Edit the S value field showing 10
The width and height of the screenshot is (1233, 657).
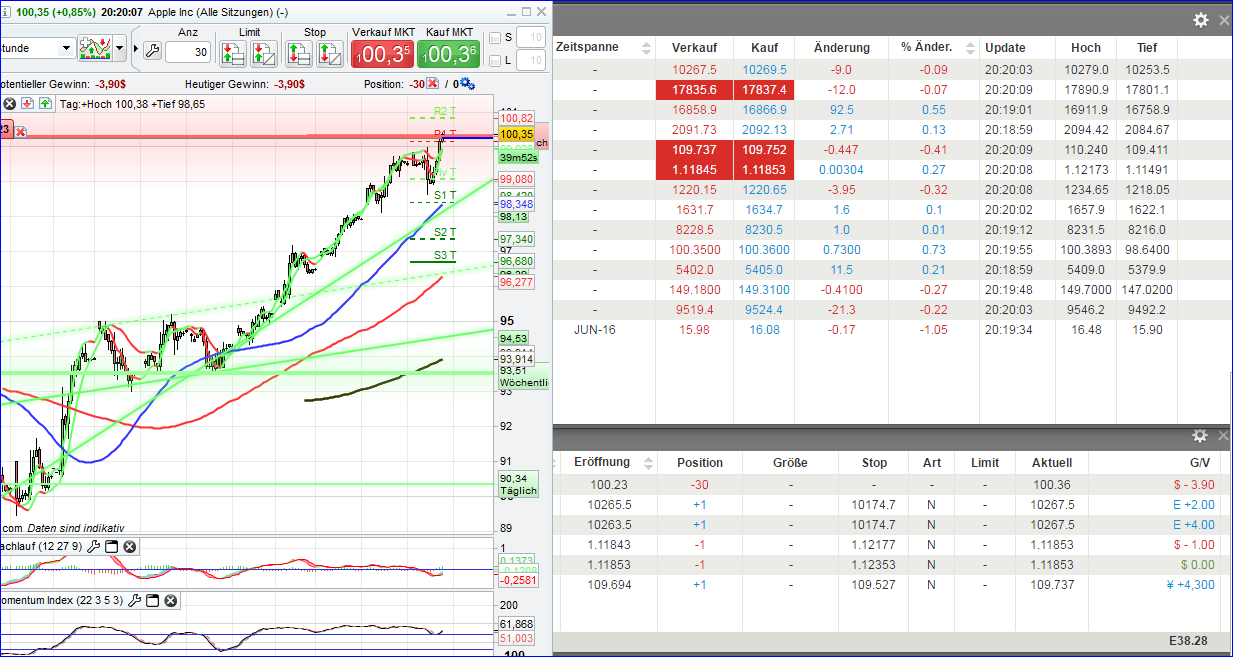531,38
